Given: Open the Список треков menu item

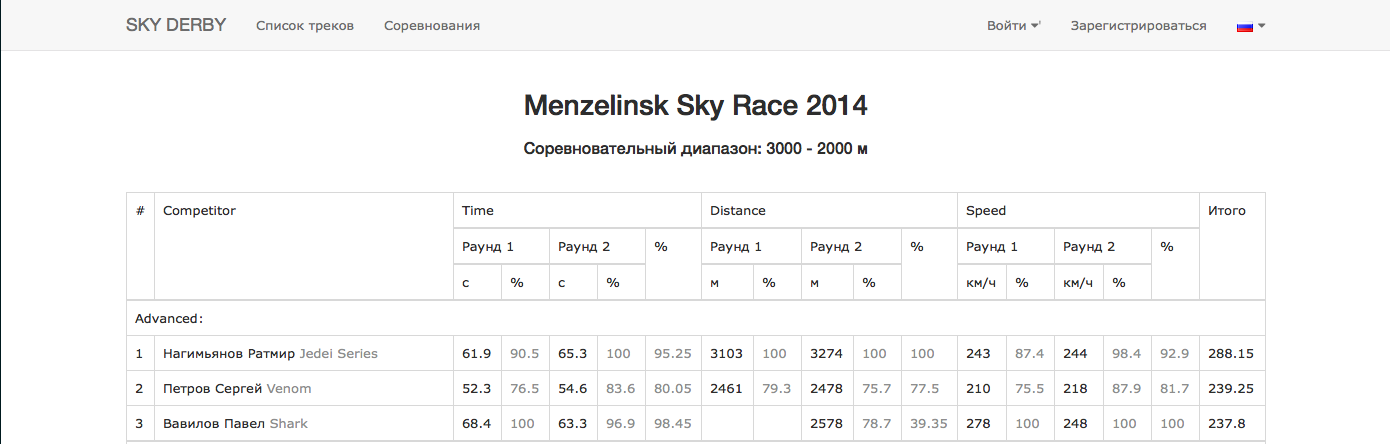Looking at the screenshot, I should pos(305,26).
